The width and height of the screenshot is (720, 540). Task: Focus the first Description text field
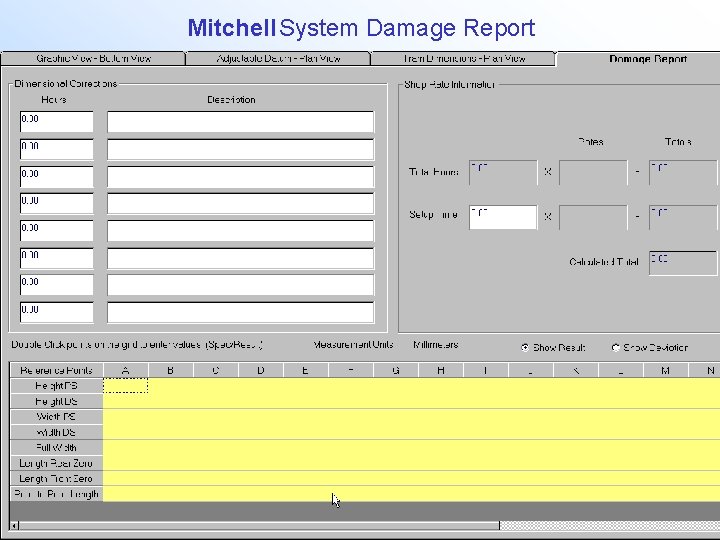(x=240, y=121)
